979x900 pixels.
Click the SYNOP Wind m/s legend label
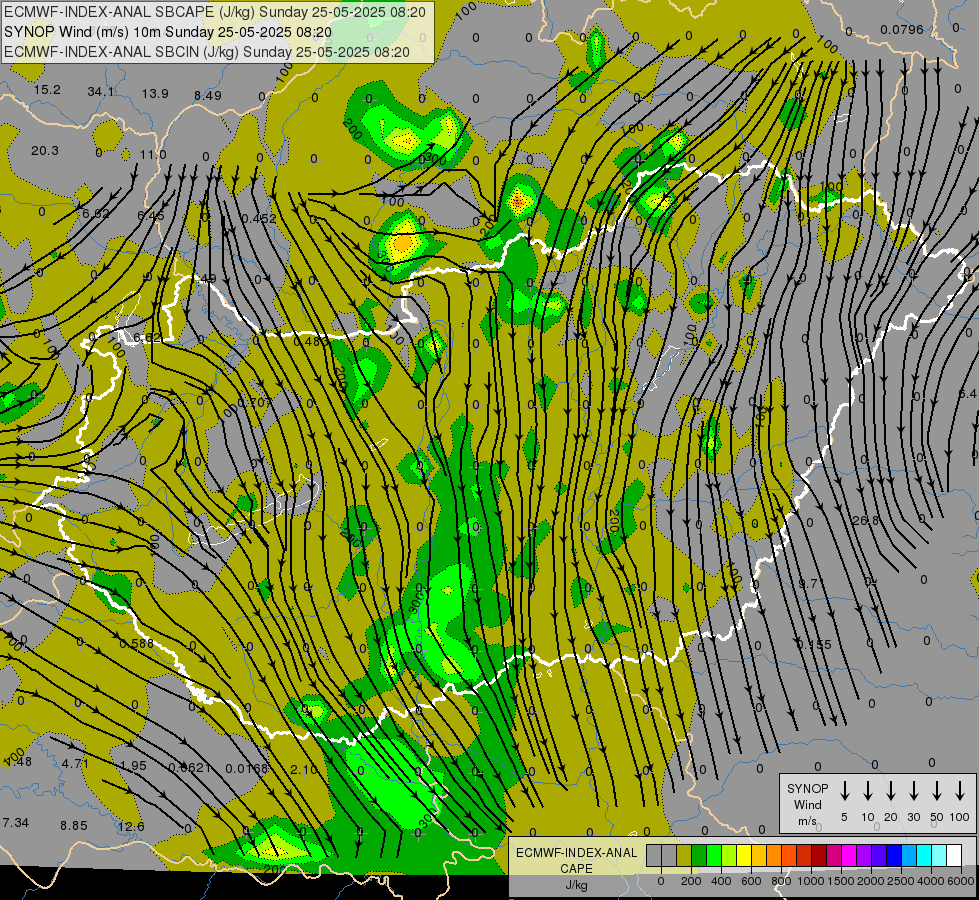[x=807, y=804]
